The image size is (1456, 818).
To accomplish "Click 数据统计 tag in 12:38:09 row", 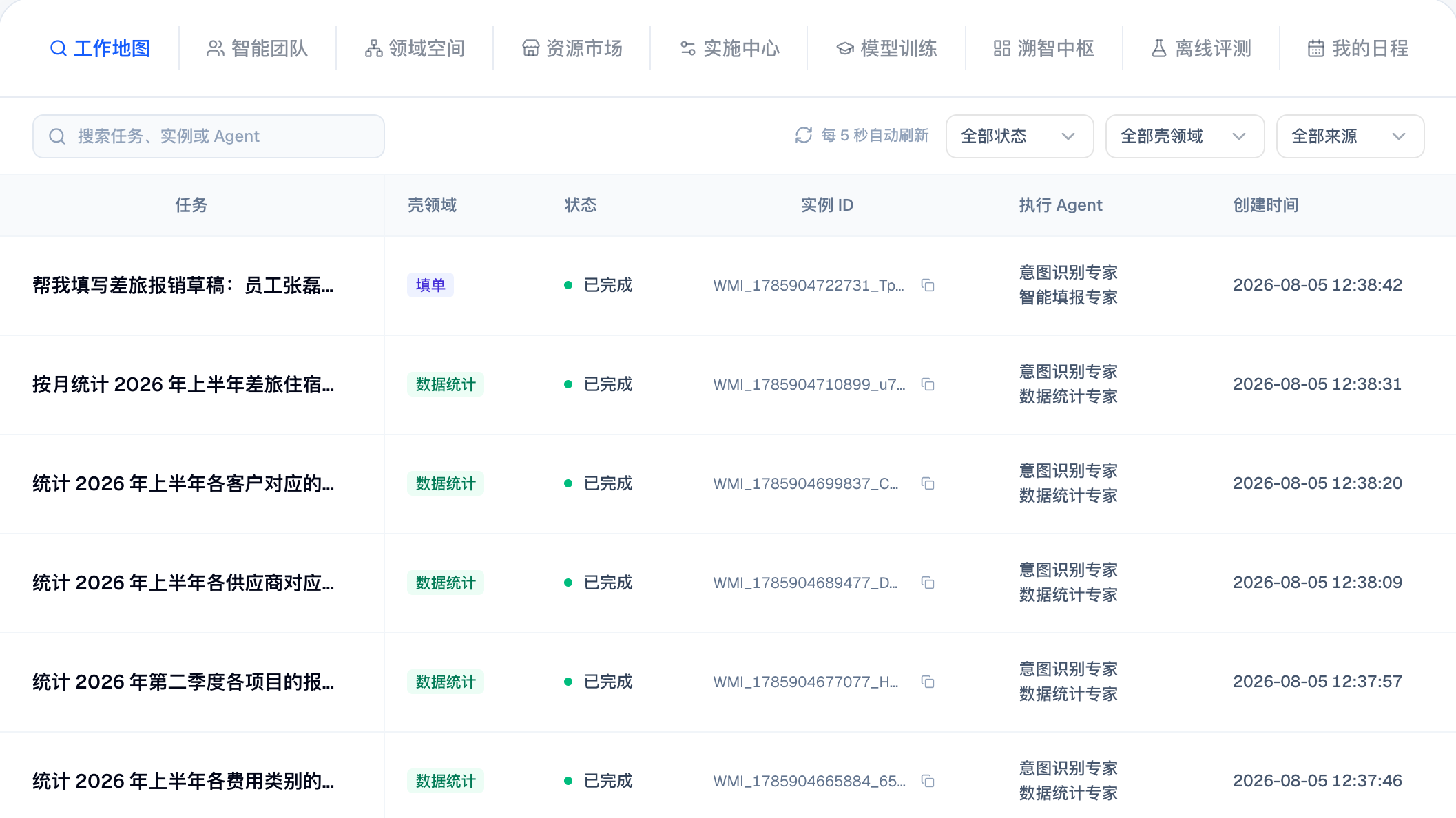I will (446, 583).
